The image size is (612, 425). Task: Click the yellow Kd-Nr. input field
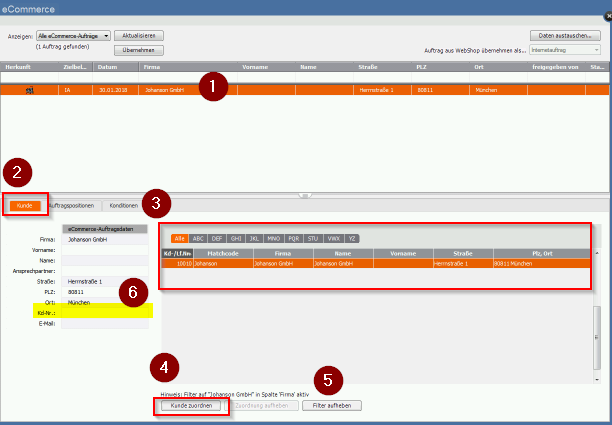[x=105, y=313]
